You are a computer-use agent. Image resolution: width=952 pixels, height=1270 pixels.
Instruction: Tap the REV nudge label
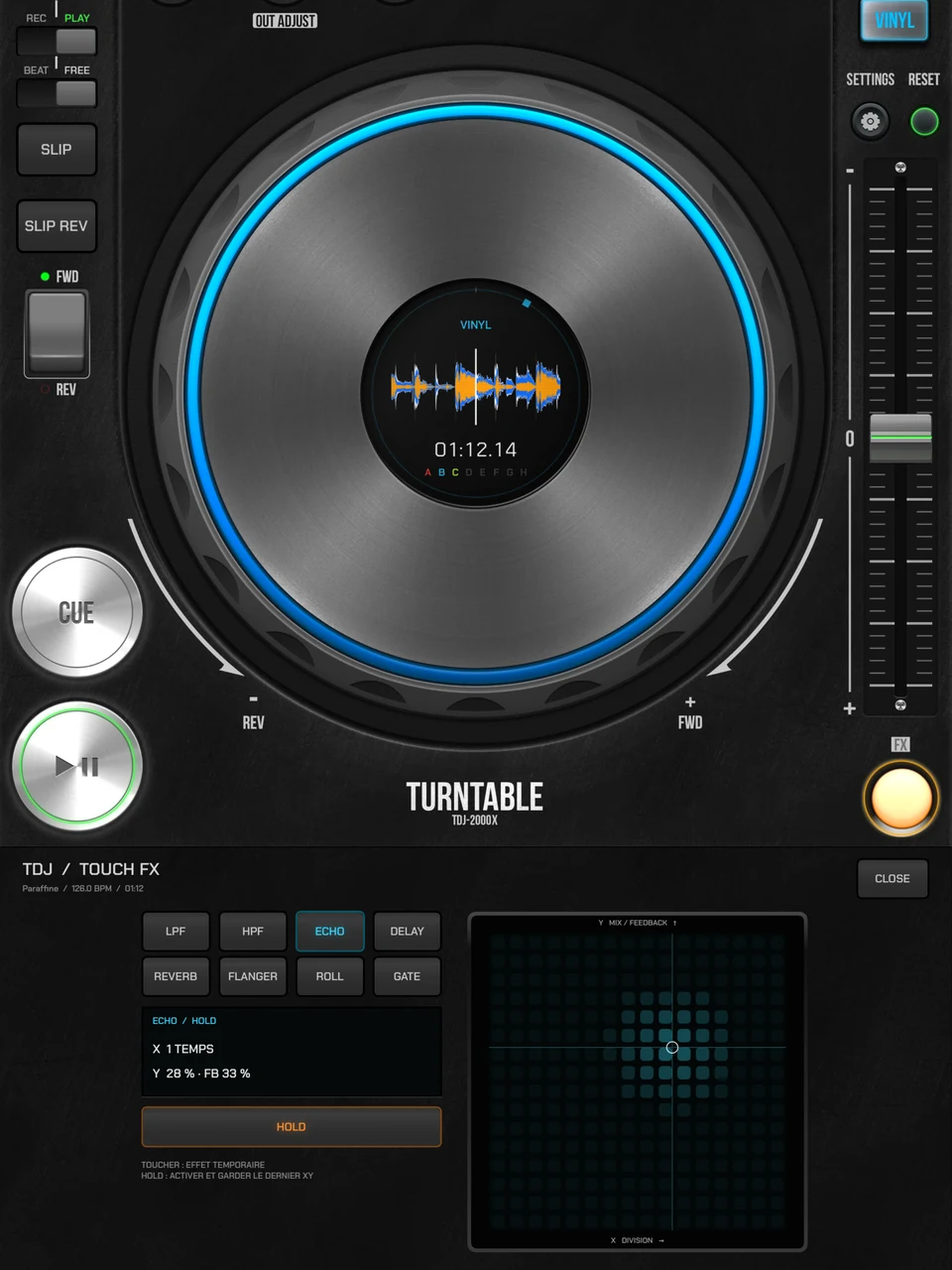pos(254,722)
